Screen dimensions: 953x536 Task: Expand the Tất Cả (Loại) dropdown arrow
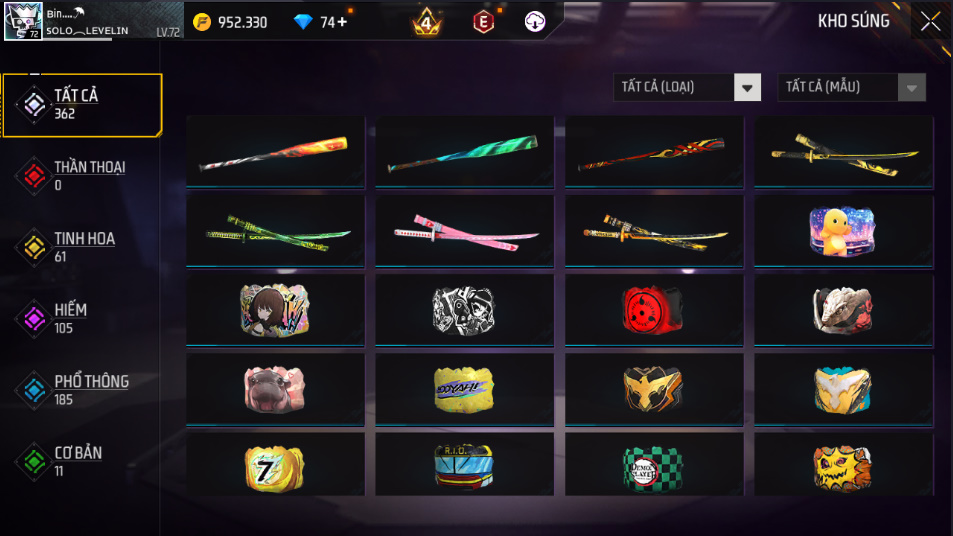coord(748,88)
